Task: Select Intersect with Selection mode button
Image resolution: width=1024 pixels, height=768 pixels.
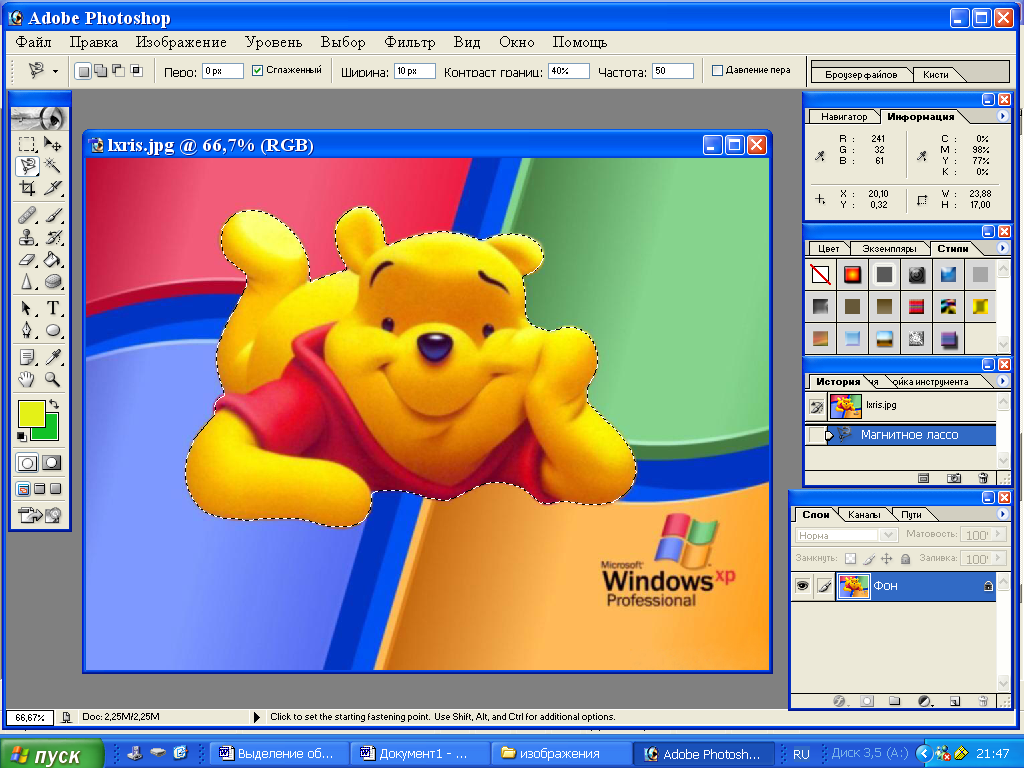Action: pyautogui.click(x=136, y=71)
